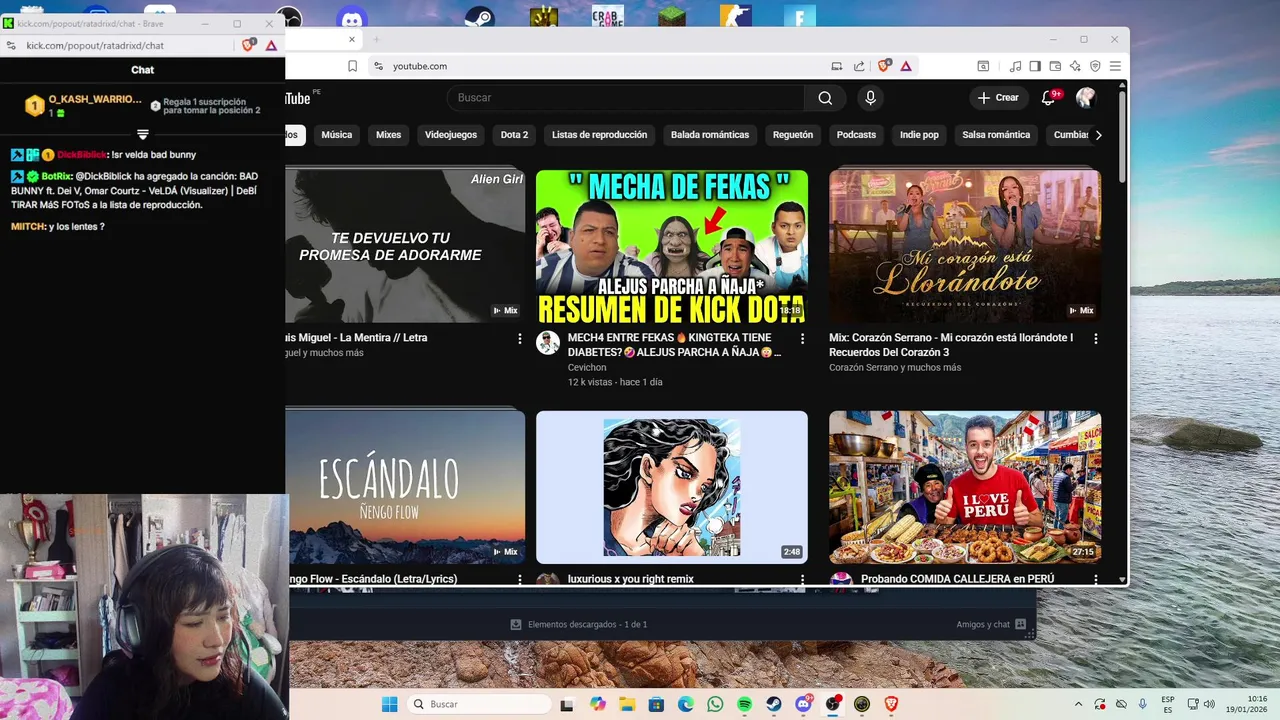The width and height of the screenshot is (1280, 720).
Task: Select the Dota 2 filter chip
Action: [514, 135]
